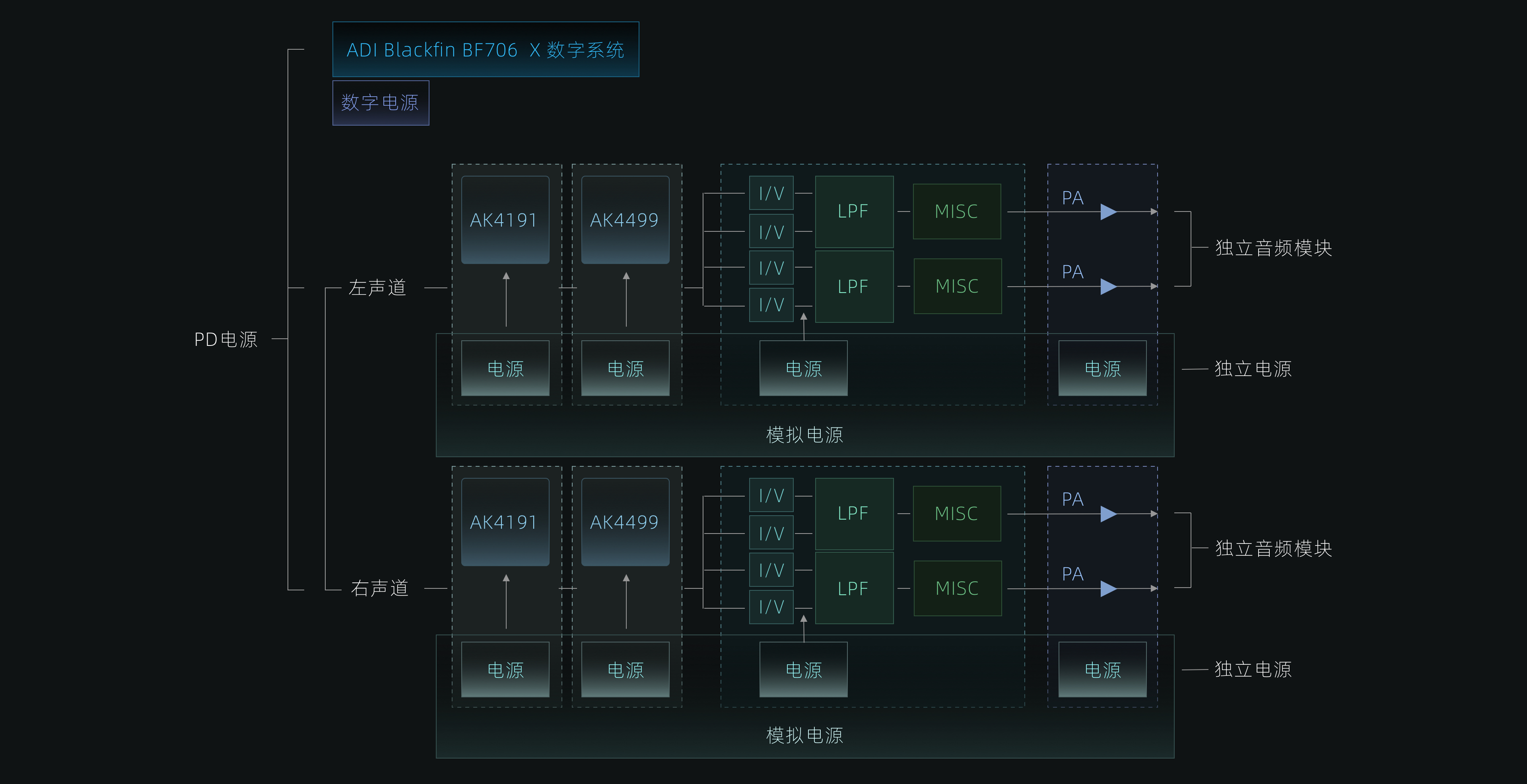Click the upper LPF block in left channel
1527x784 pixels.
pyautogui.click(x=854, y=212)
